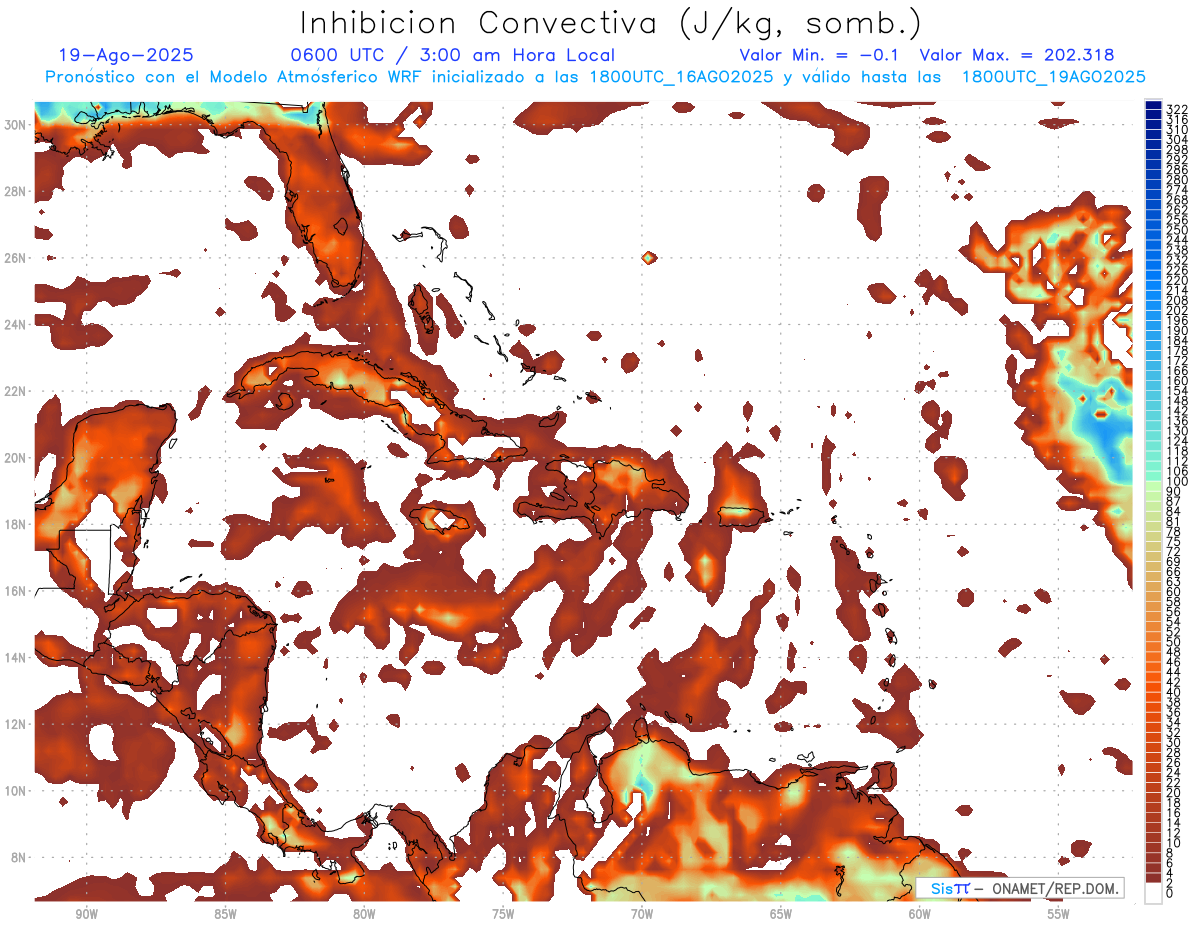Click the 22N latitude label
Viewport: 1200px width, 927px height.
pyautogui.click(x=17, y=391)
